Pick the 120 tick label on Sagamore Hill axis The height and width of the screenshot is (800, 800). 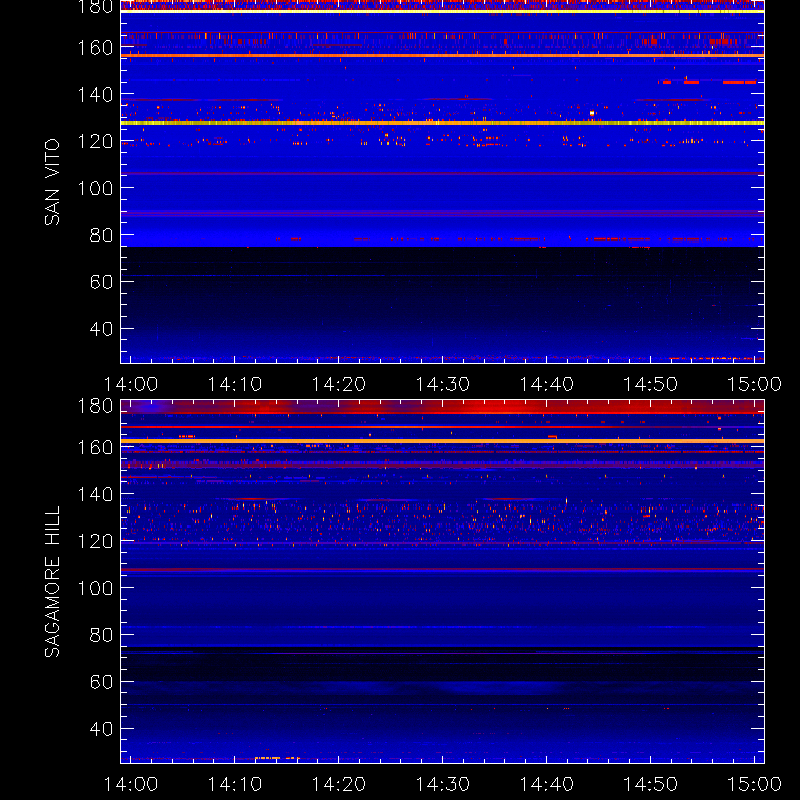(95, 541)
